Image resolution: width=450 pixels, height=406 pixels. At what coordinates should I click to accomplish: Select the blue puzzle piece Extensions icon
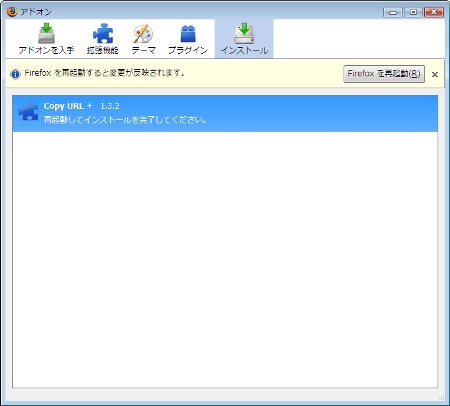103,33
